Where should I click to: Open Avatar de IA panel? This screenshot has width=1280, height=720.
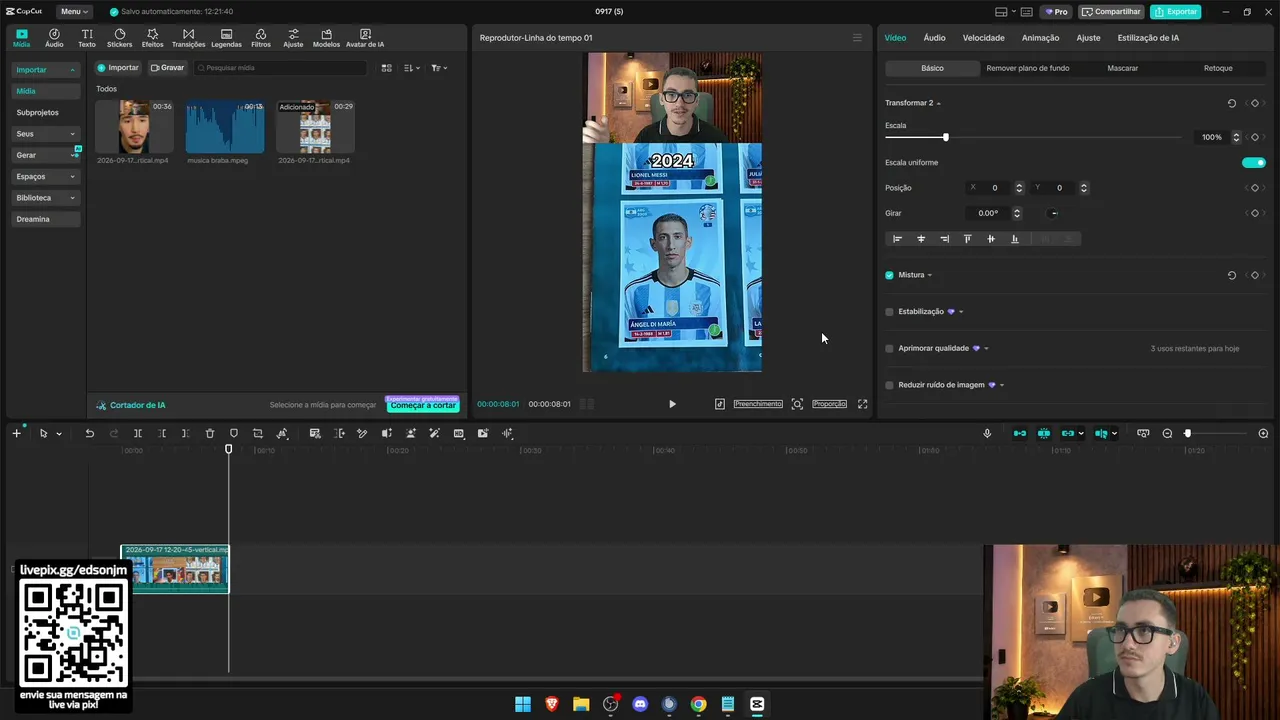pyautogui.click(x=365, y=38)
